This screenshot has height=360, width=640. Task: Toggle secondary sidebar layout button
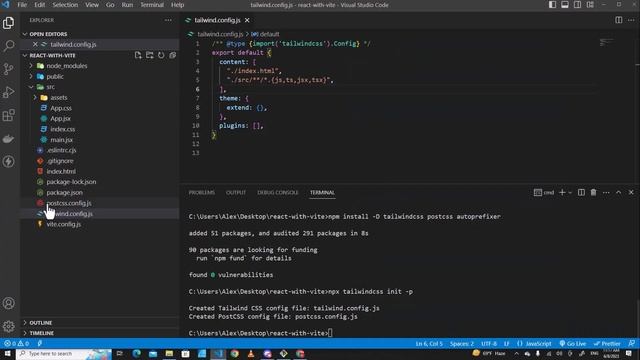pyautogui.click(x=578, y=5)
